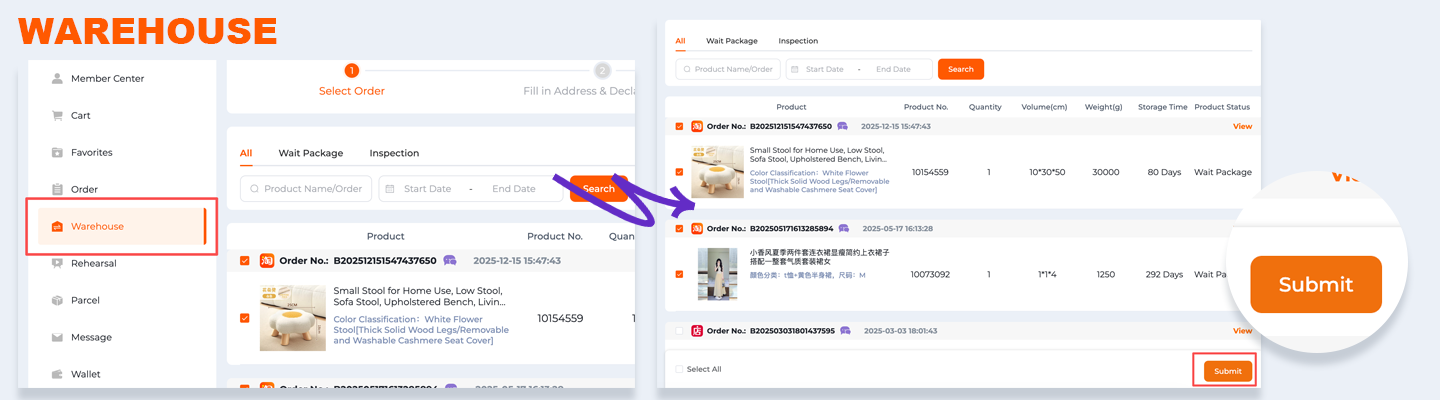The image size is (1440, 400).
Task: Click the shop icon of order B202503031801437595
Action: tap(697, 330)
